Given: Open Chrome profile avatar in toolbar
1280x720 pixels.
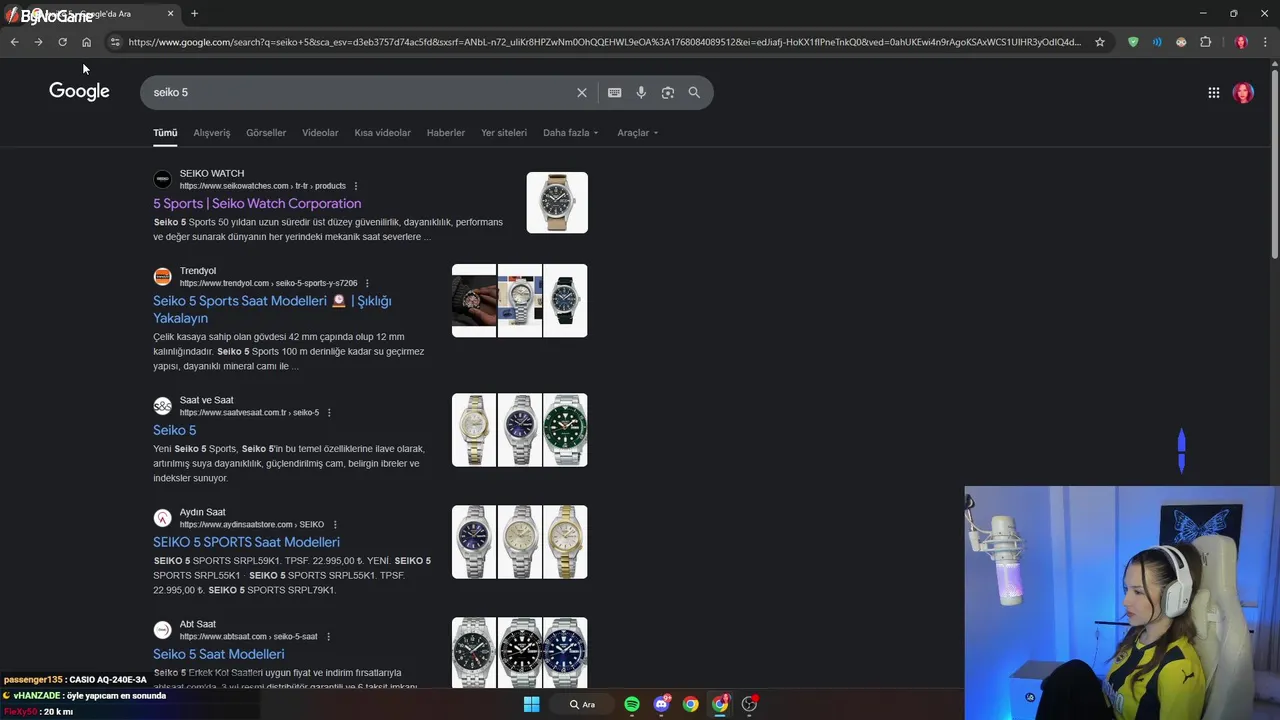Looking at the screenshot, I should 1241,42.
